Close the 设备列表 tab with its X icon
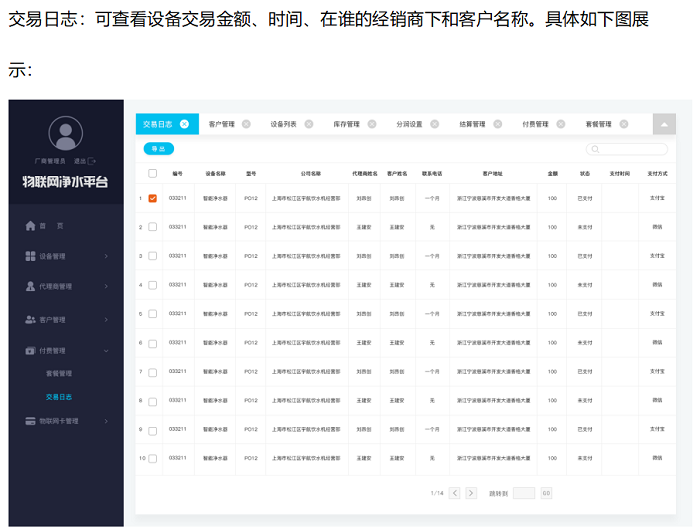 [x=309, y=124]
